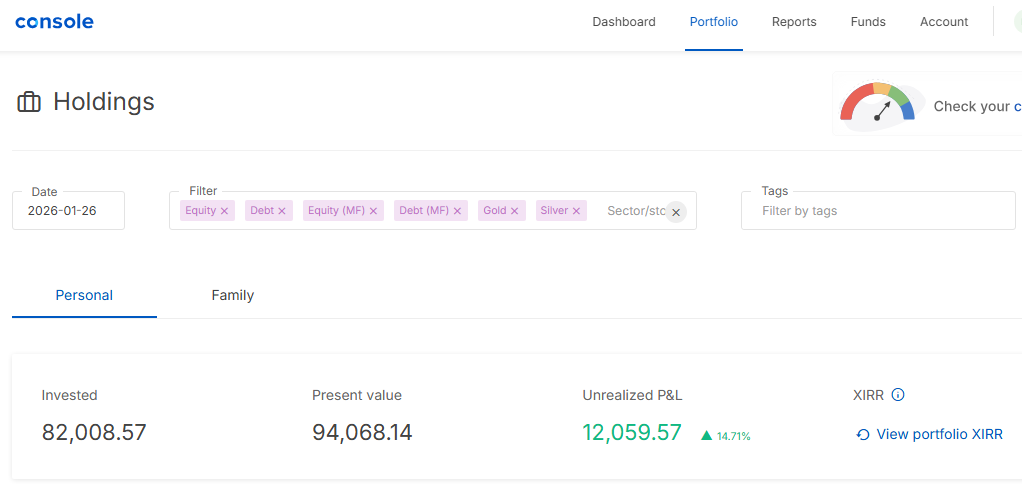Click refresh icon beside View portfolio XIRR
This screenshot has width=1022, height=490.
coord(863,435)
